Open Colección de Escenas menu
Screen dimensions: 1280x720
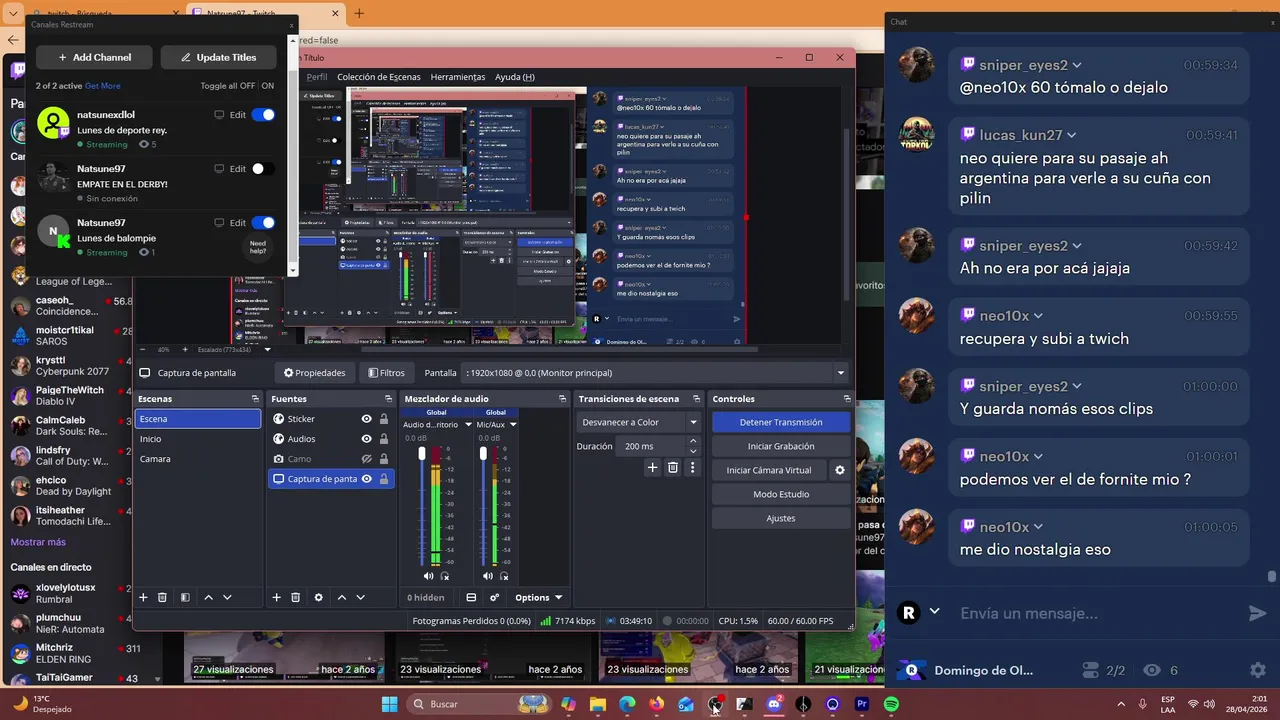tap(379, 77)
